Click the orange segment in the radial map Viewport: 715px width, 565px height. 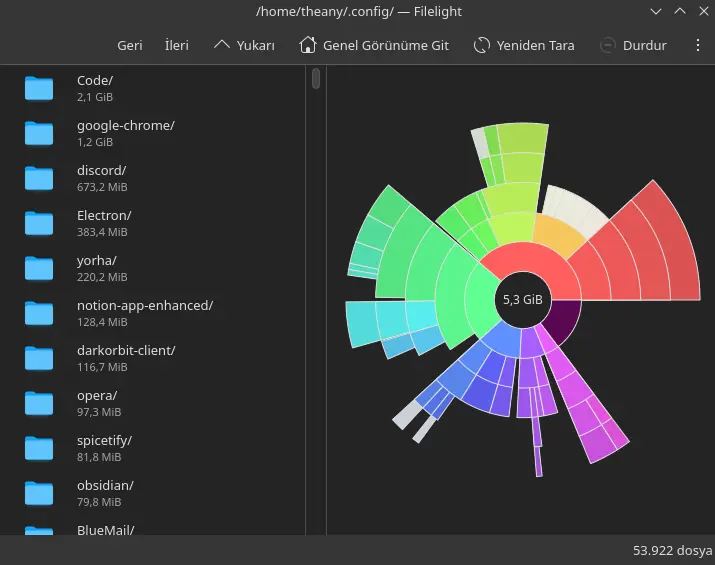[557, 236]
